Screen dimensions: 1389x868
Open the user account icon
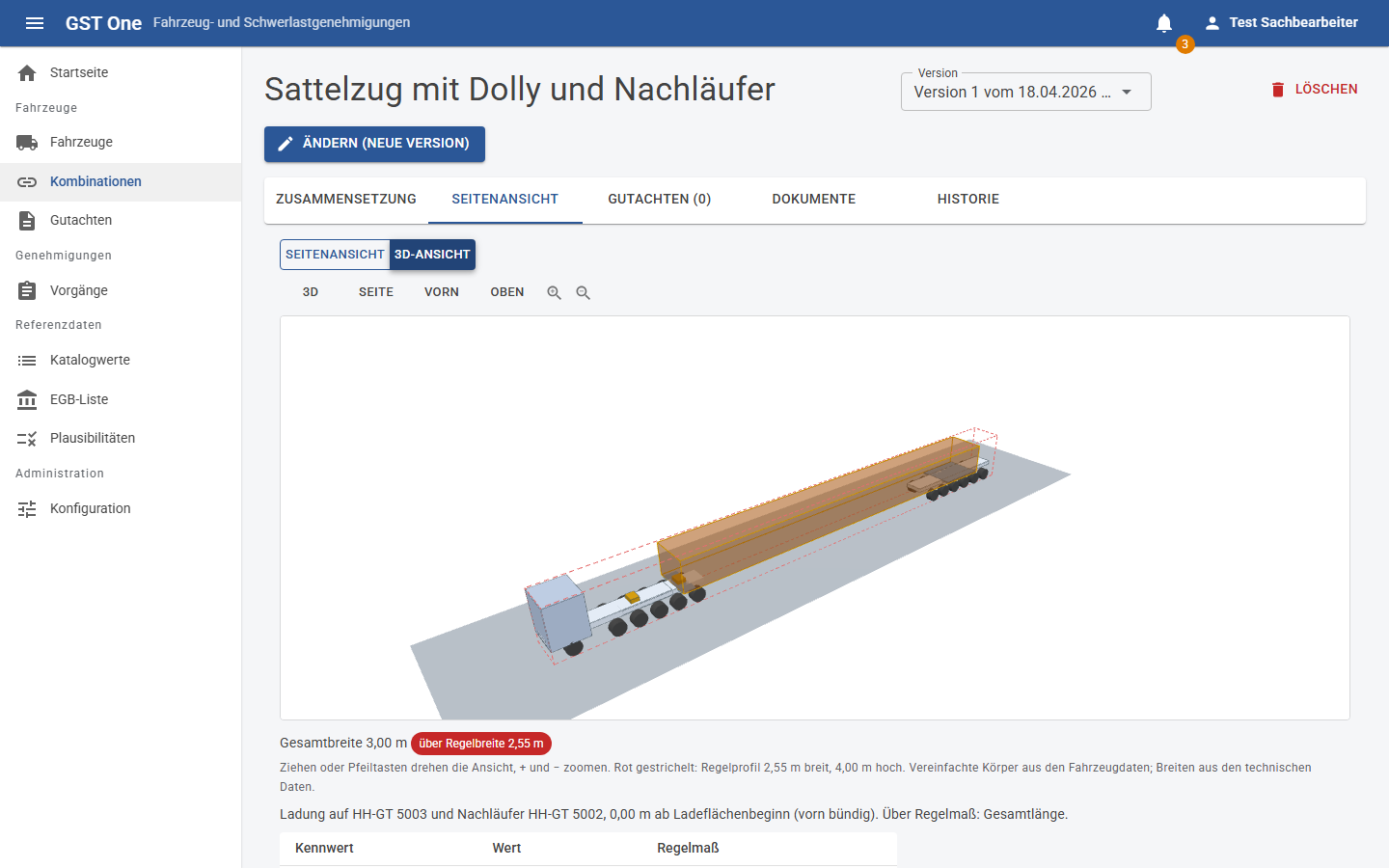pos(1212,23)
